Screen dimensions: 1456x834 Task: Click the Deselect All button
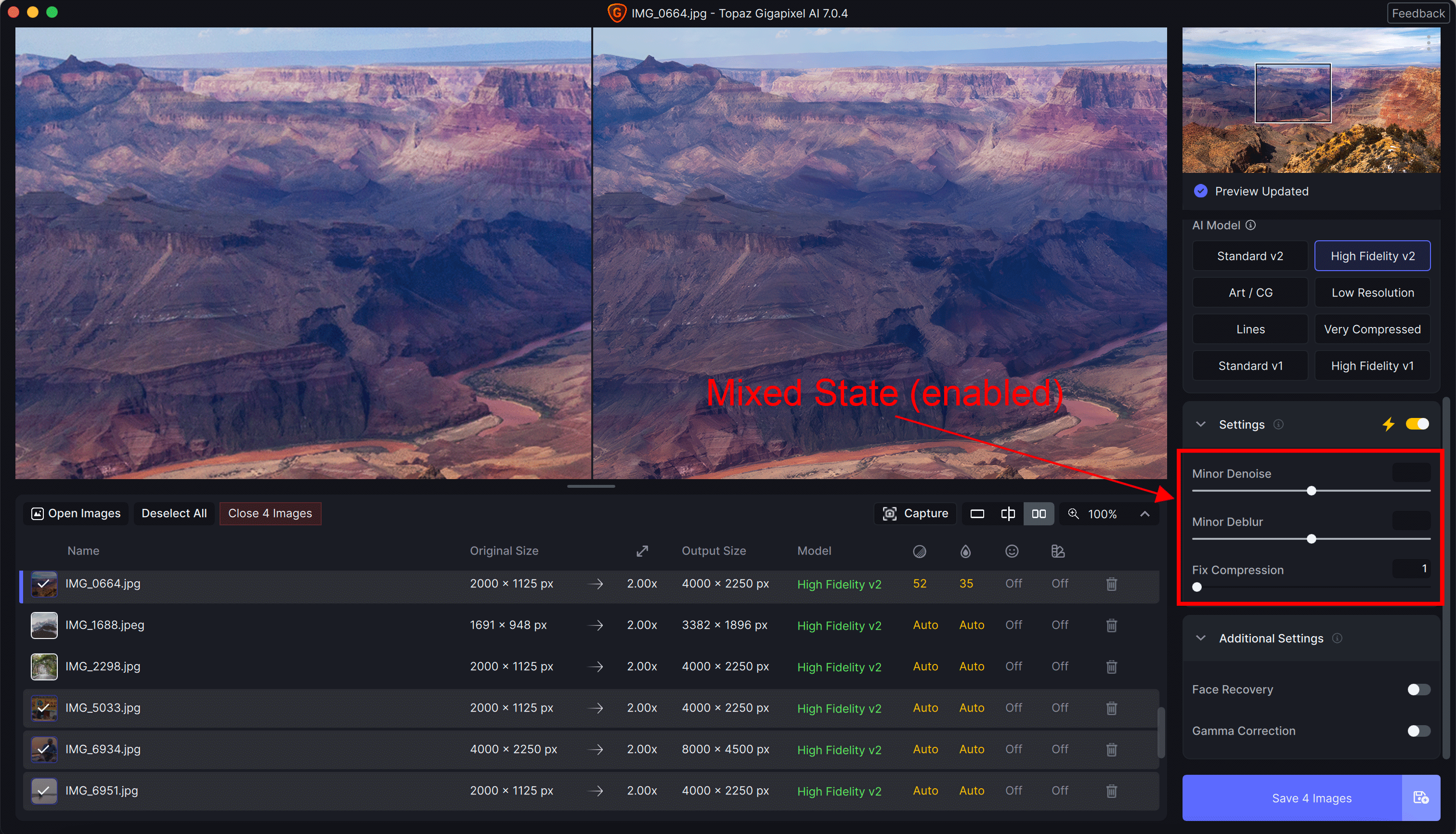(174, 513)
